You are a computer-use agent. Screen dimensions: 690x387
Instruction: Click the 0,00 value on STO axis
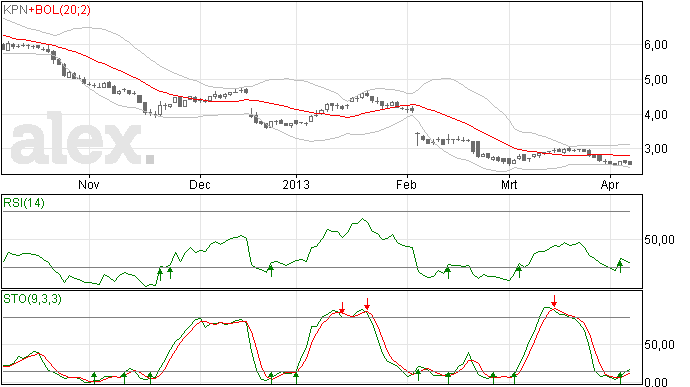pos(656,382)
